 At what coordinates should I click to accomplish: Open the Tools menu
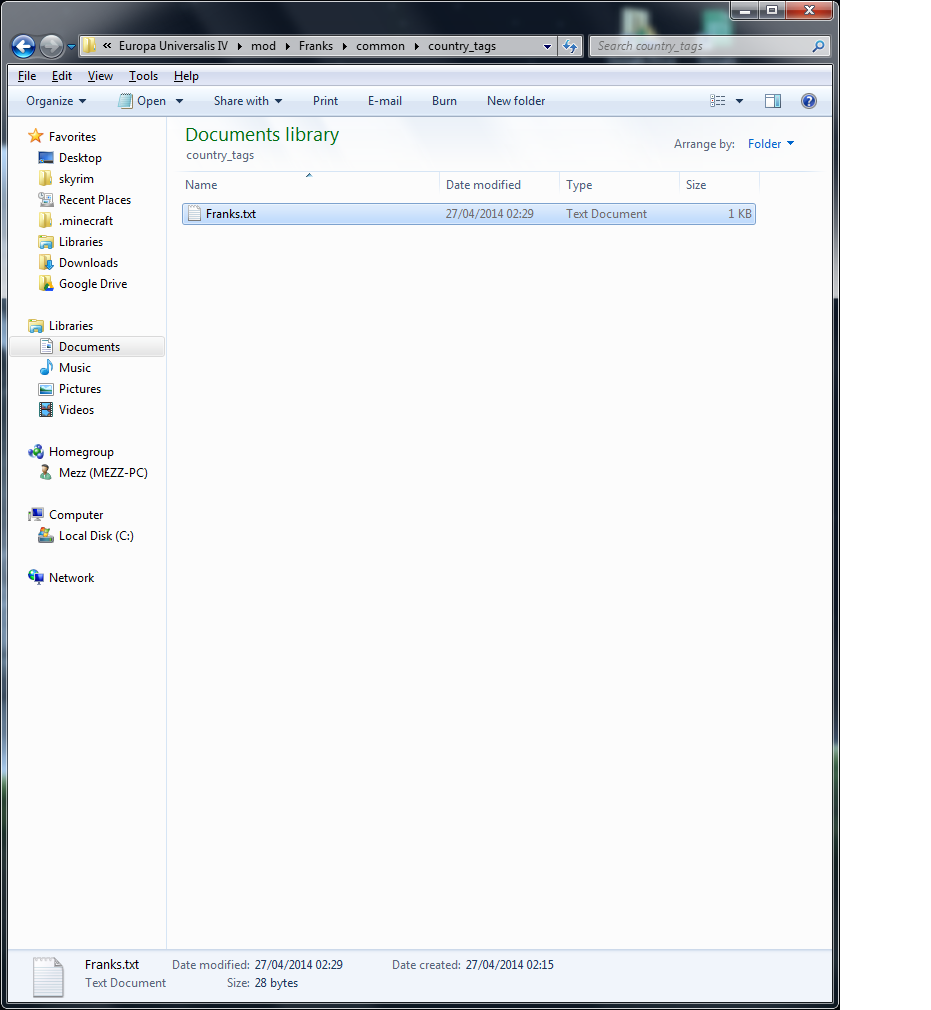(143, 76)
